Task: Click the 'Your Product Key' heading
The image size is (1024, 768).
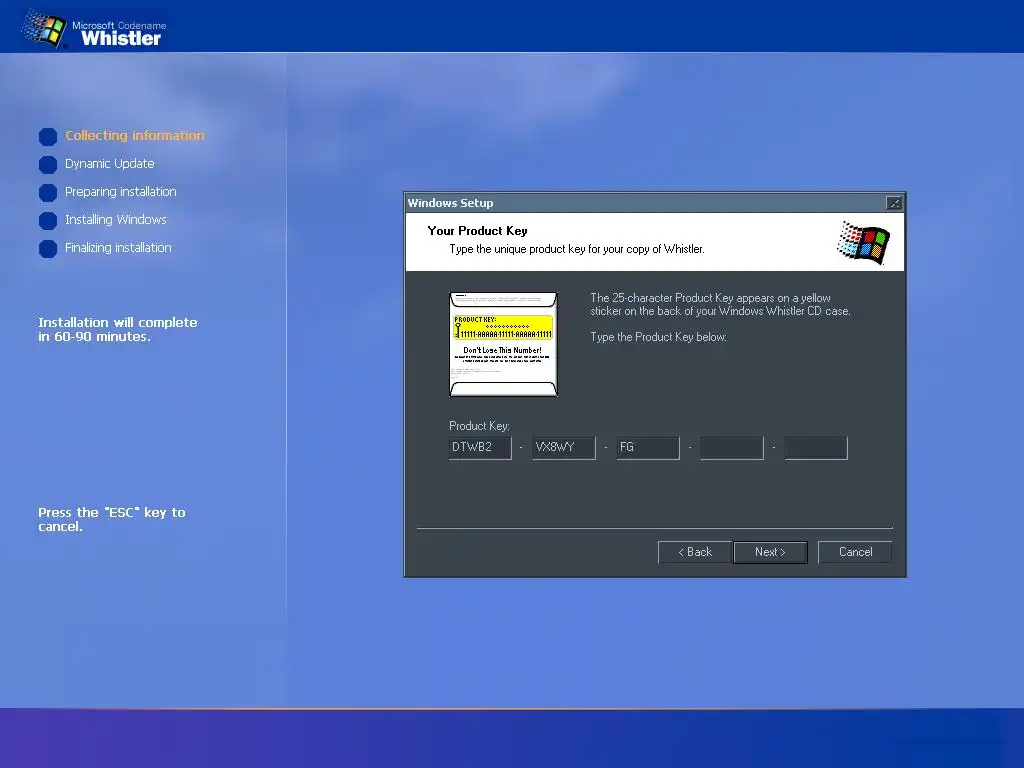Action: (477, 231)
